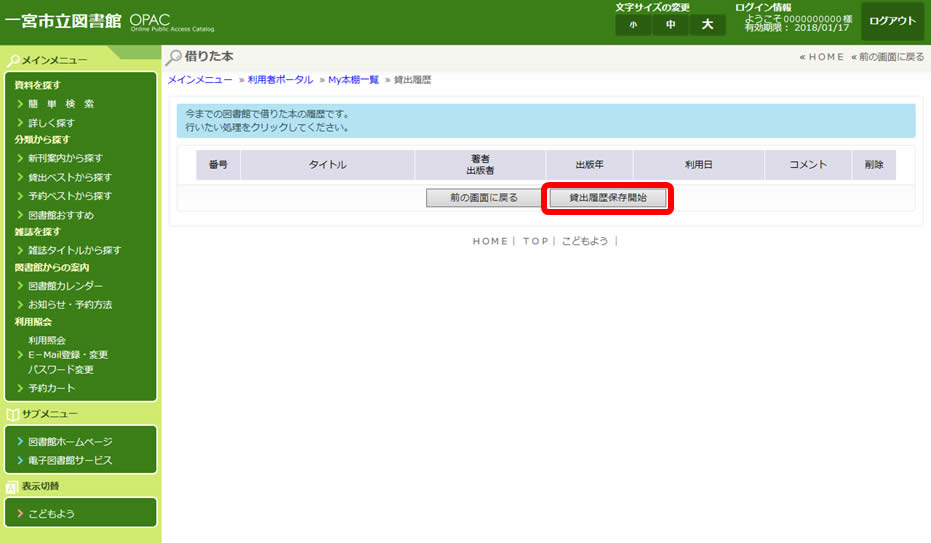Click the 前の画面に戻る button below table

(483, 198)
